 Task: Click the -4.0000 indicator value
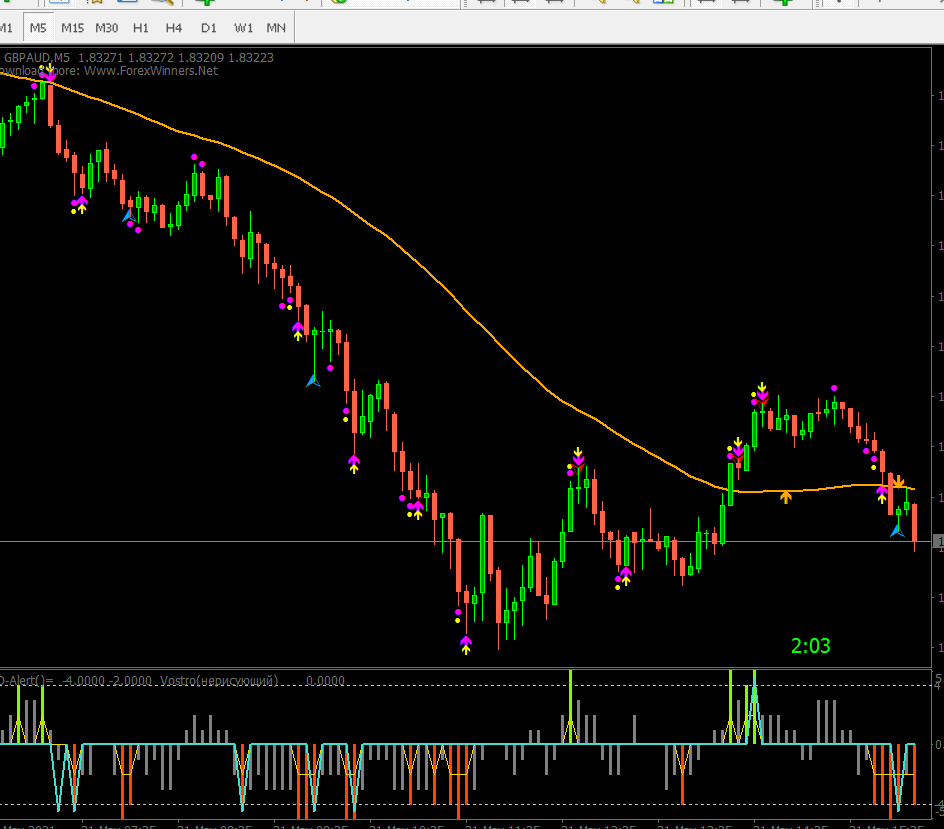(x=84, y=681)
